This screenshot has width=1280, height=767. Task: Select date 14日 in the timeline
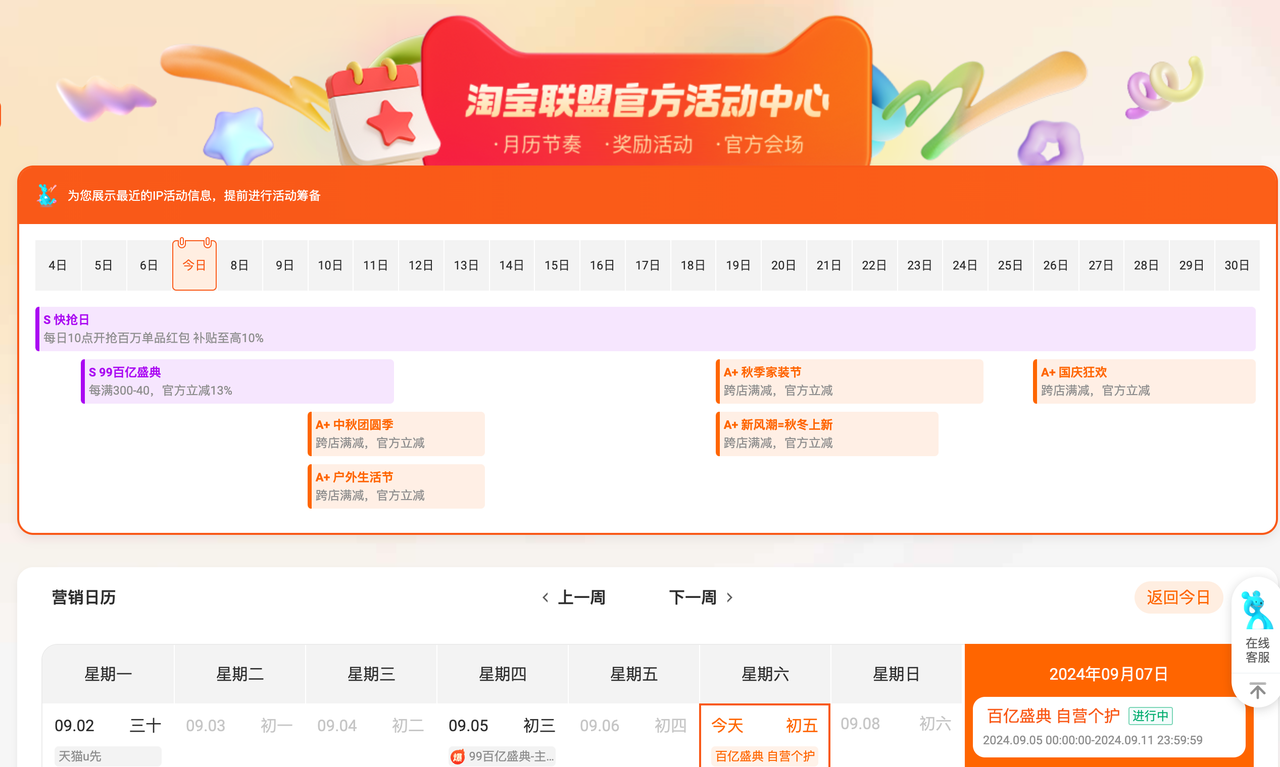(512, 265)
